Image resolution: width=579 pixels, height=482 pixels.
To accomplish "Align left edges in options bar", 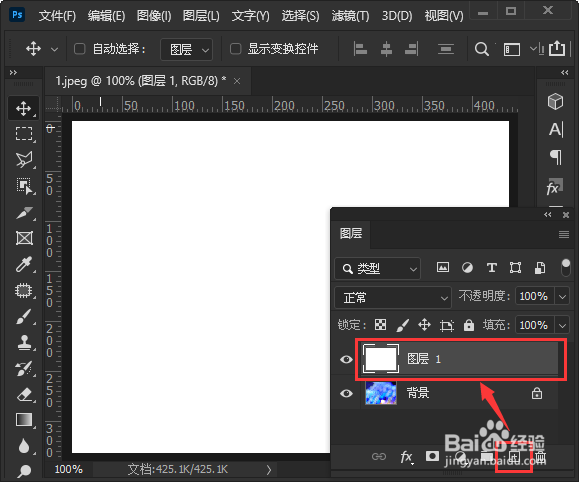I will coord(360,49).
